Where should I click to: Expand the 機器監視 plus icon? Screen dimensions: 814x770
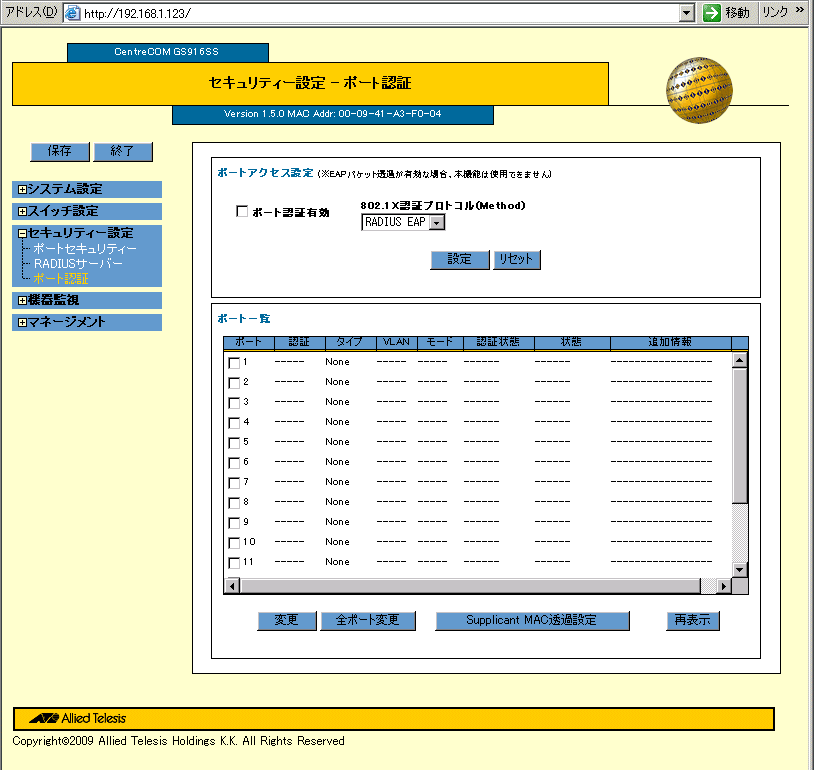22,300
